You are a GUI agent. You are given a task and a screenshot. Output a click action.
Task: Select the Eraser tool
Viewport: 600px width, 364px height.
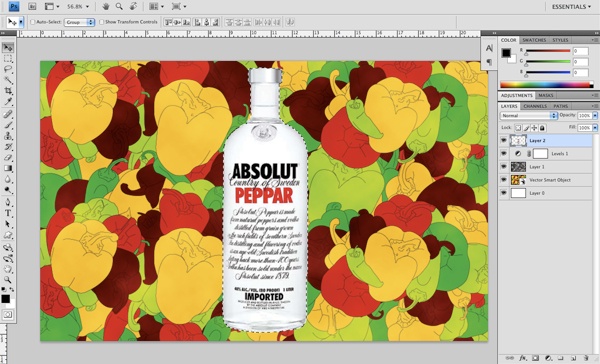(8, 157)
